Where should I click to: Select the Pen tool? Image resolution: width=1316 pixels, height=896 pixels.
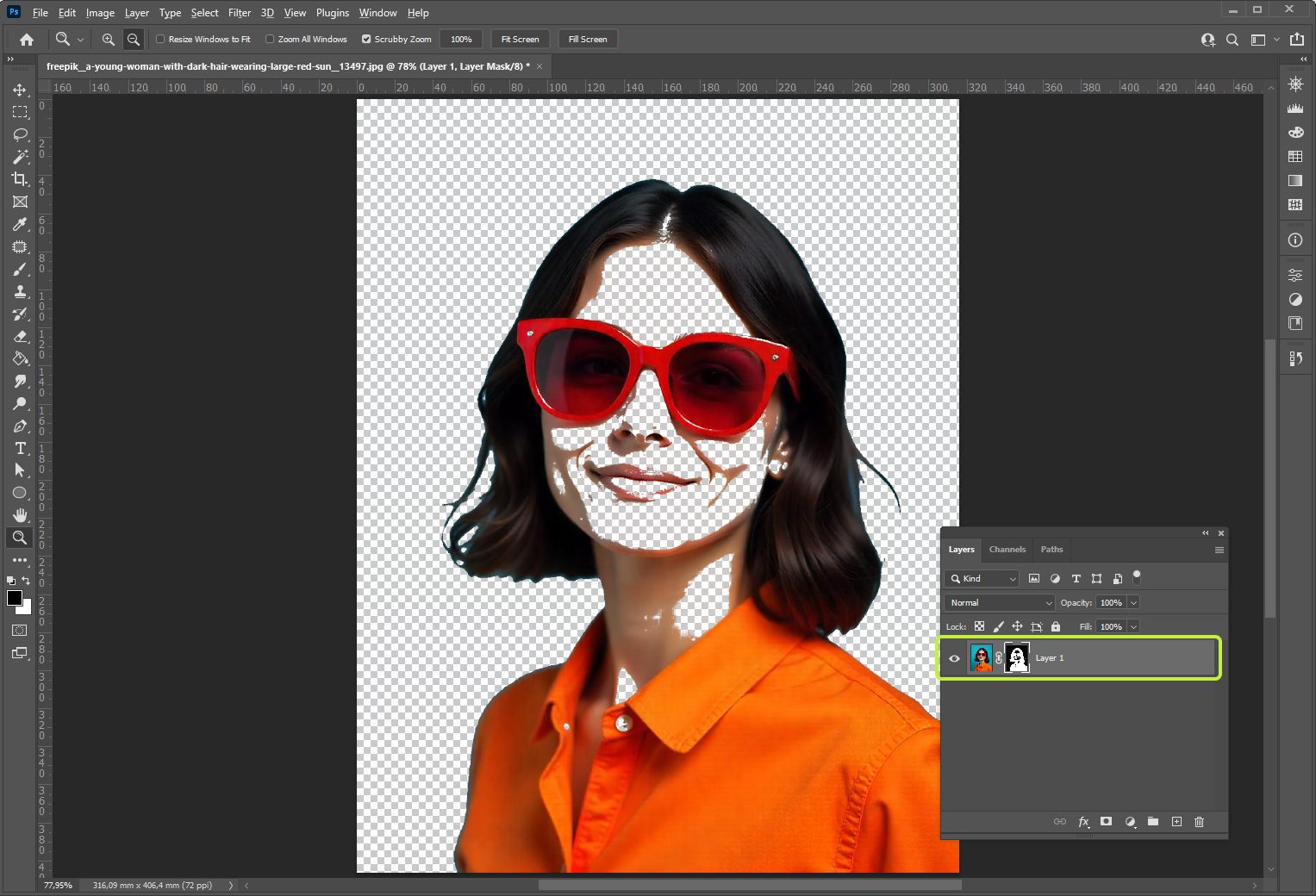(20, 426)
